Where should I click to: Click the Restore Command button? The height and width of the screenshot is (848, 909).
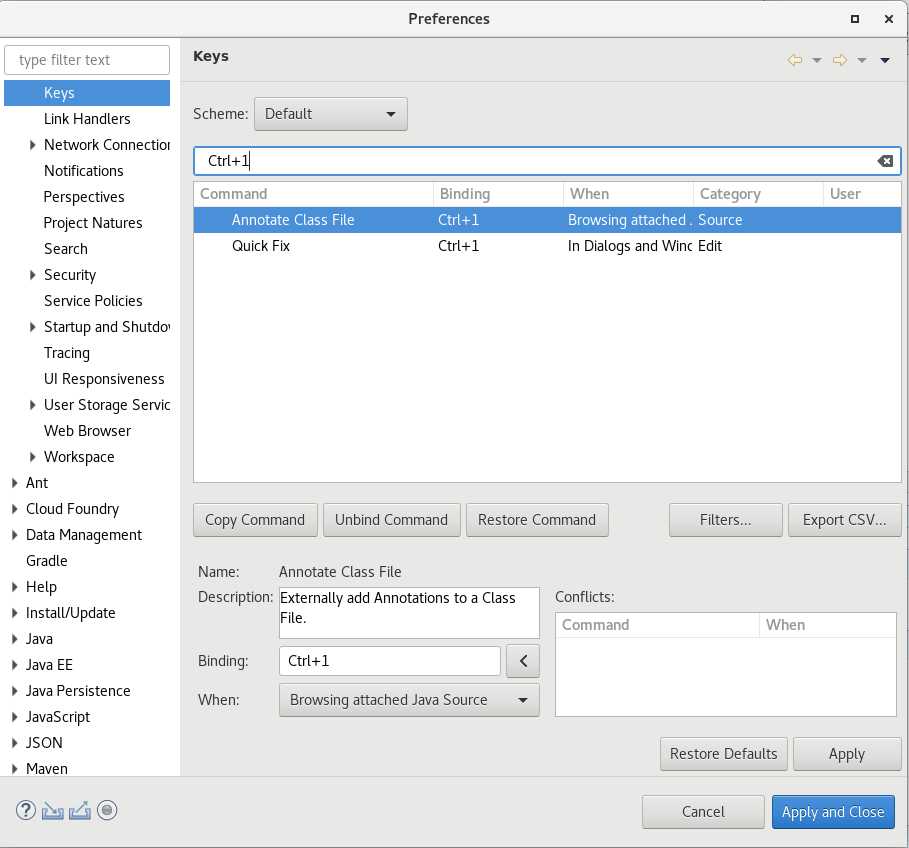537,520
